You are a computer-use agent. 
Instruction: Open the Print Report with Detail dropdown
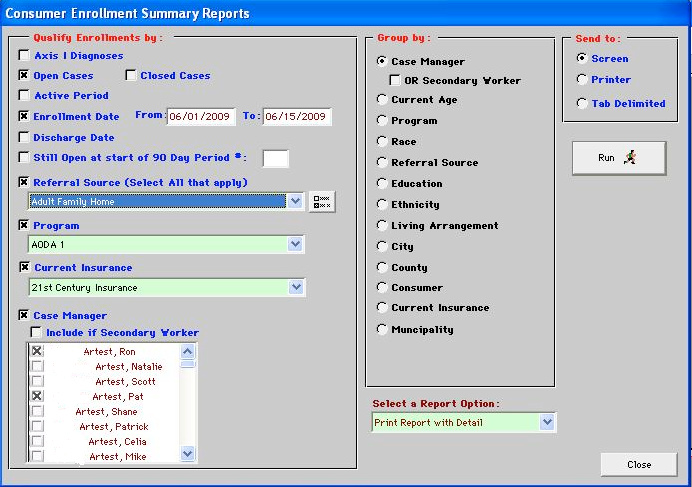point(547,422)
